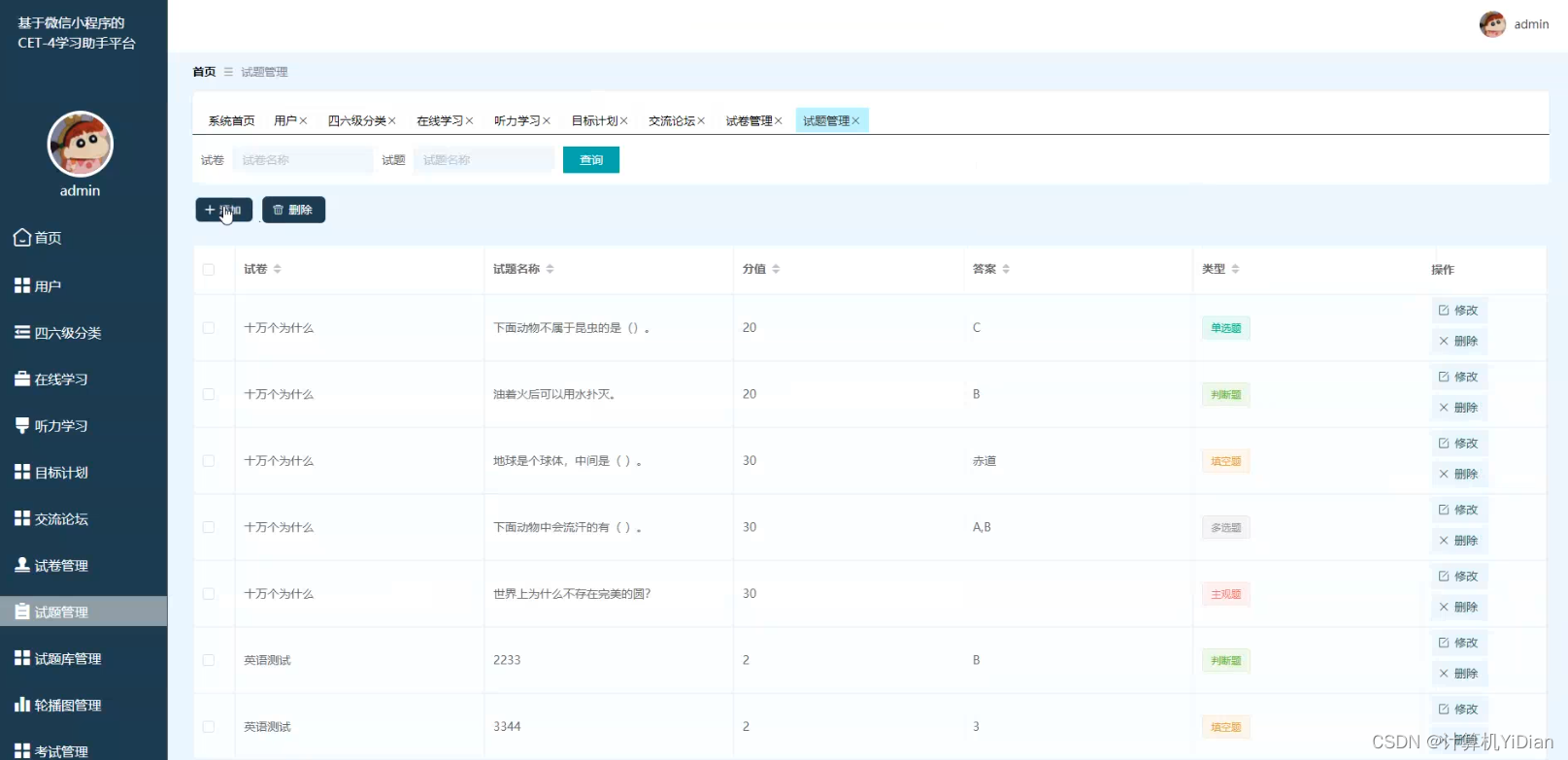The width and height of the screenshot is (1568, 760).
Task: Click the 首页 breadcrumb link
Action: click(204, 72)
